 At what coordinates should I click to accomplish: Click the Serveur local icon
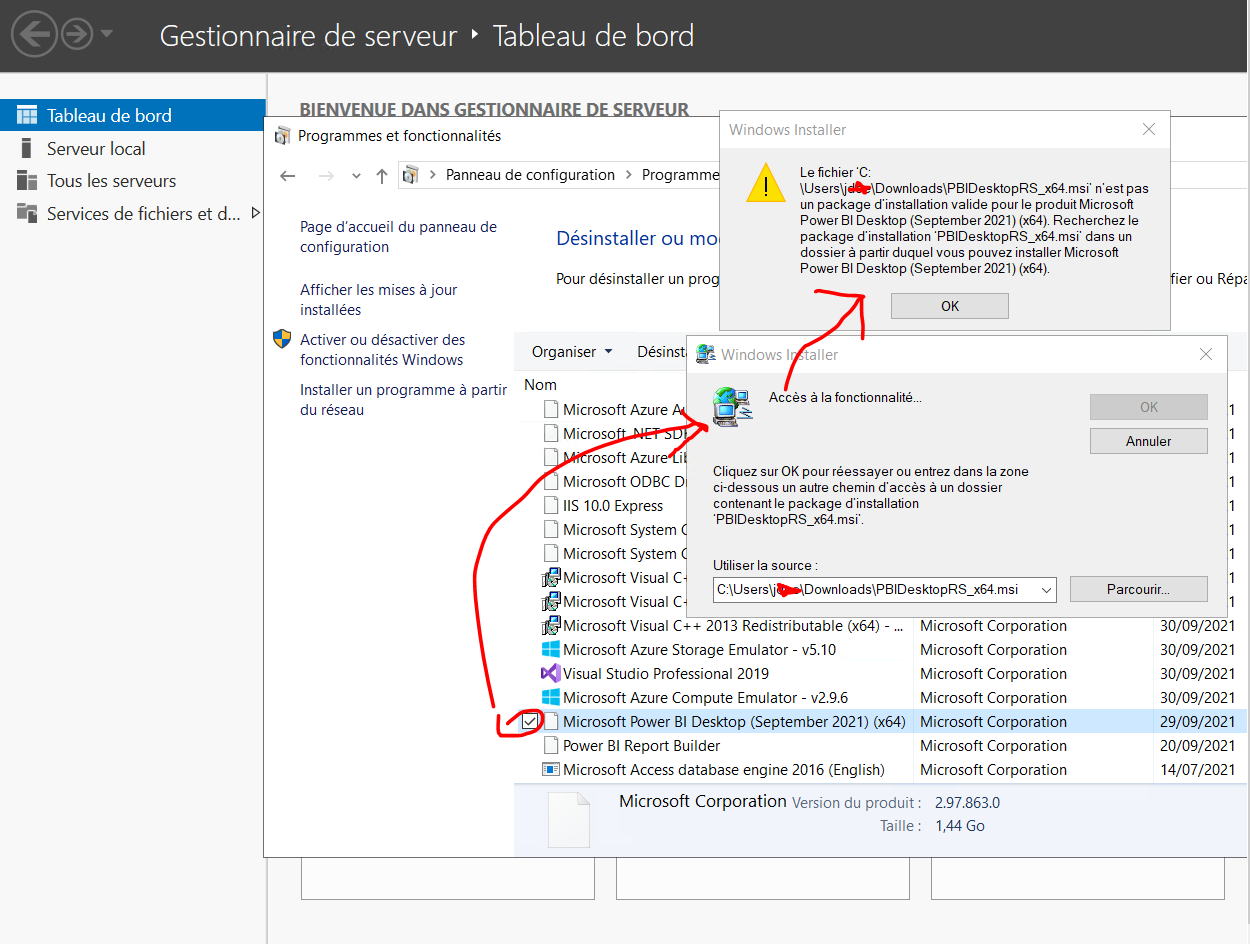tap(27, 148)
